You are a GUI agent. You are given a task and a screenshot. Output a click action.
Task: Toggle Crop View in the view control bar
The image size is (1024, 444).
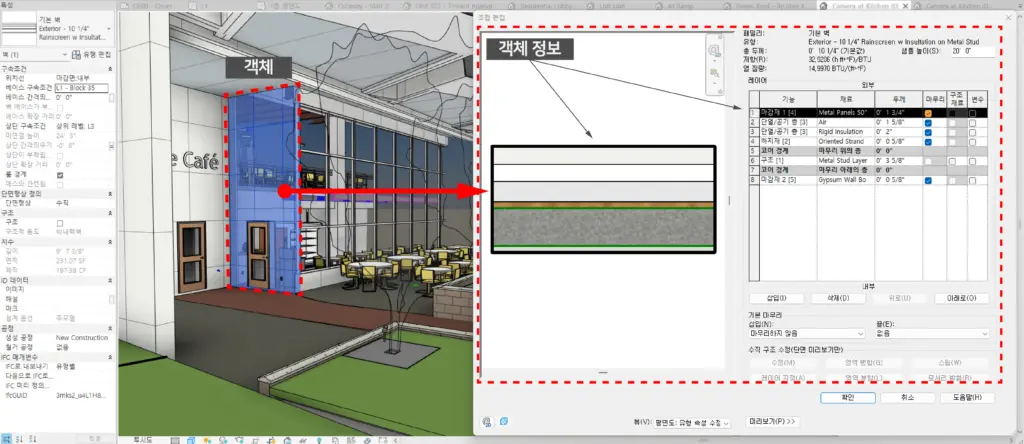point(255,440)
